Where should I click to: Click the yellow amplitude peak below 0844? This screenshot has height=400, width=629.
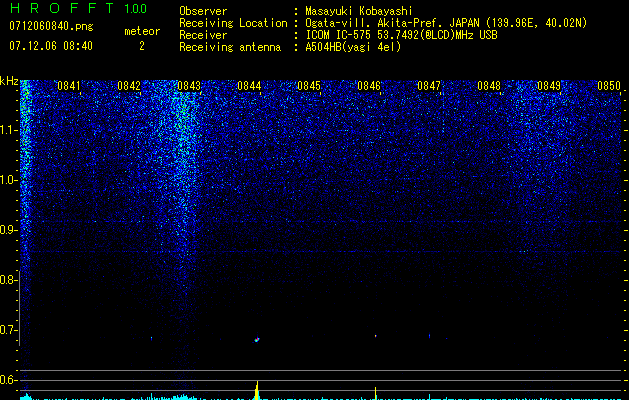pos(257,390)
